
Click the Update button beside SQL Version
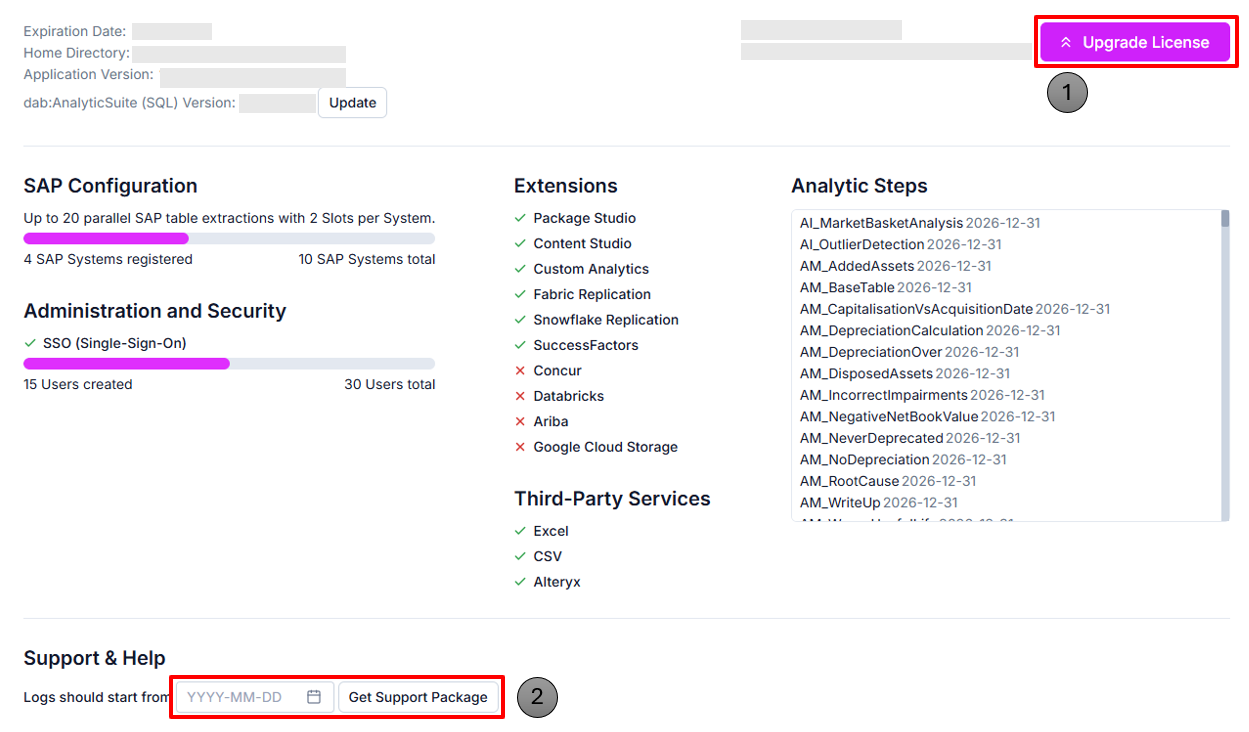pyautogui.click(x=353, y=103)
